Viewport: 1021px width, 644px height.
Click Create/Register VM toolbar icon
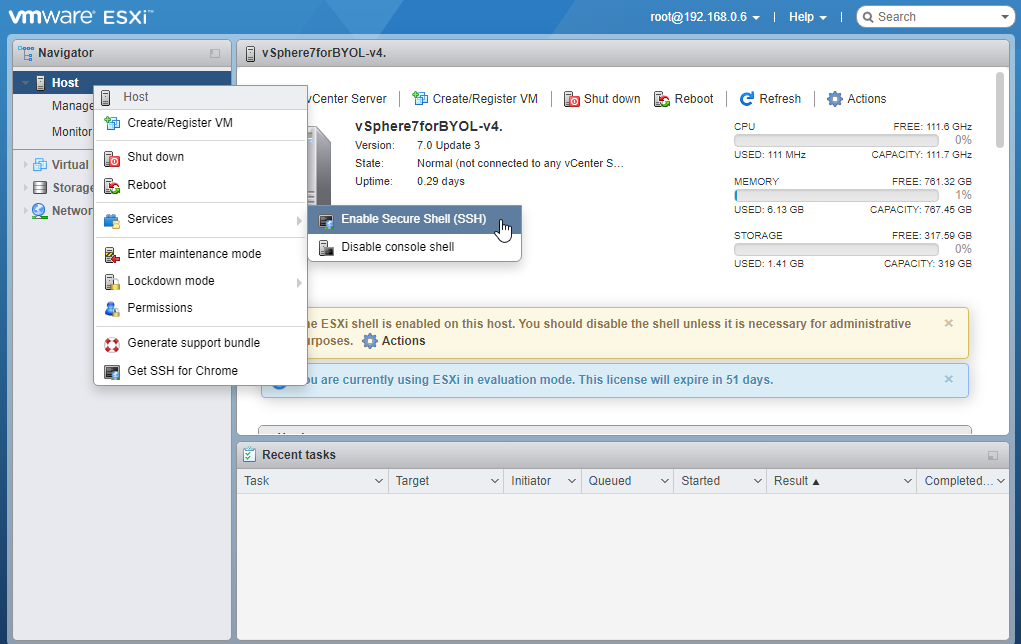[420, 99]
